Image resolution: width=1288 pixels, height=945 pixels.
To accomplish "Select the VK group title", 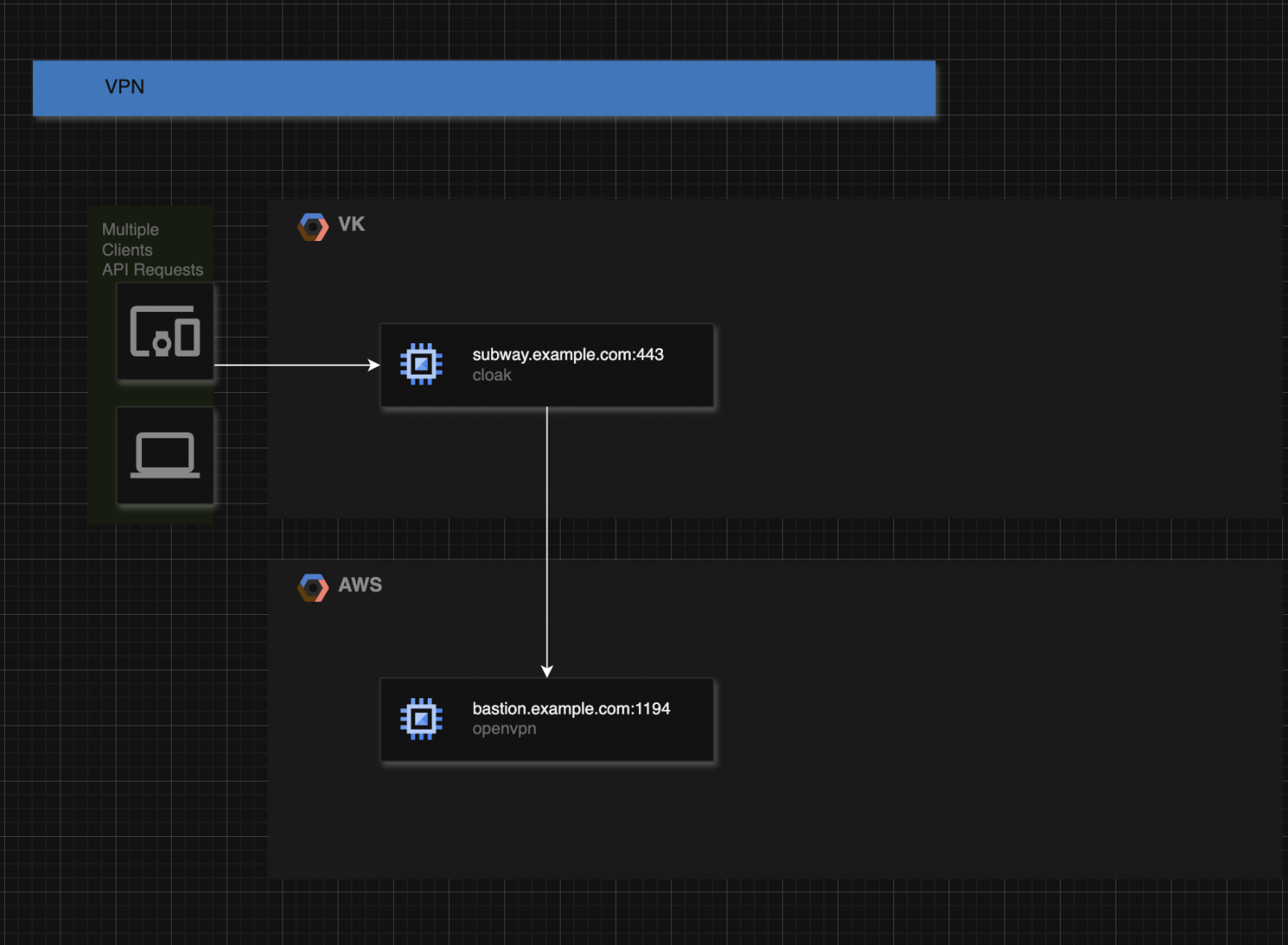I will [x=351, y=224].
